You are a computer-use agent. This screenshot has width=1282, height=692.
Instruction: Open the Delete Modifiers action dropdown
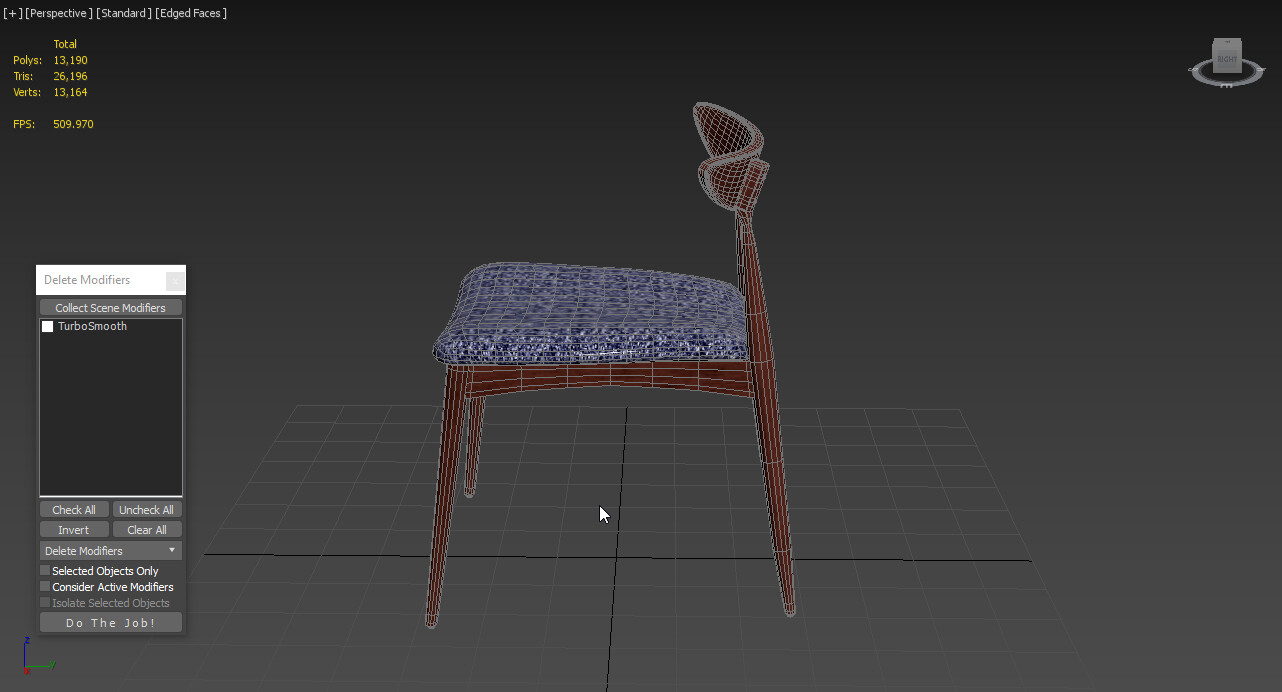point(110,550)
